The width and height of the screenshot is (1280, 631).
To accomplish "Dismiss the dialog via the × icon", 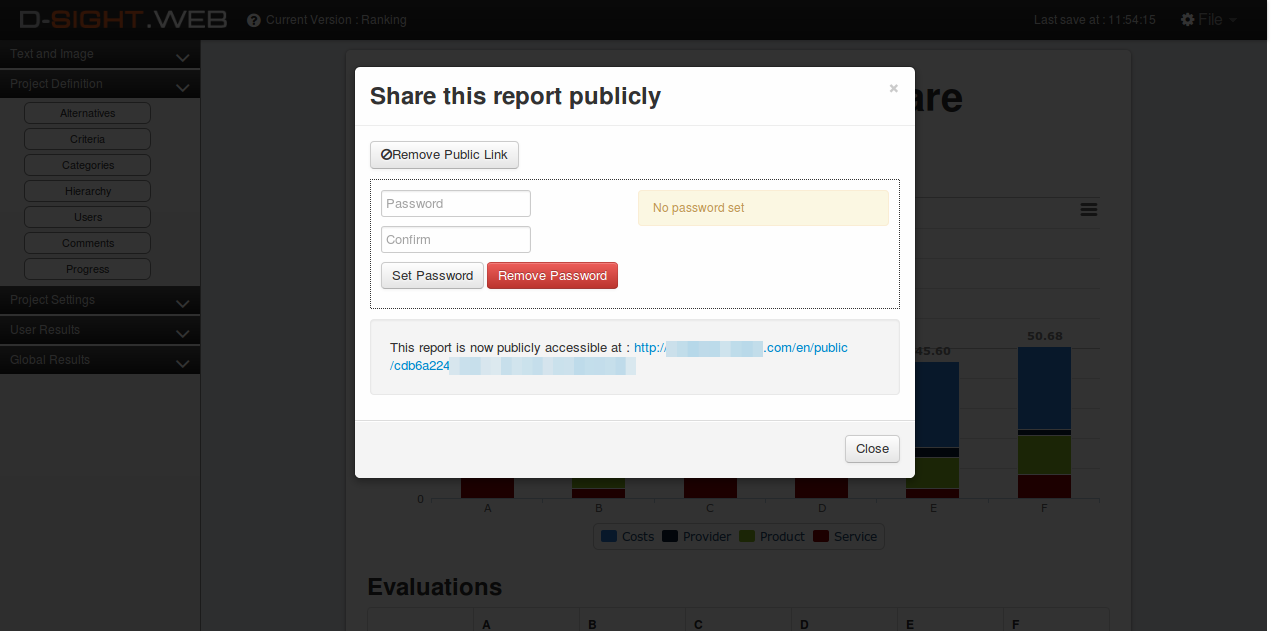I will [x=893, y=88].
